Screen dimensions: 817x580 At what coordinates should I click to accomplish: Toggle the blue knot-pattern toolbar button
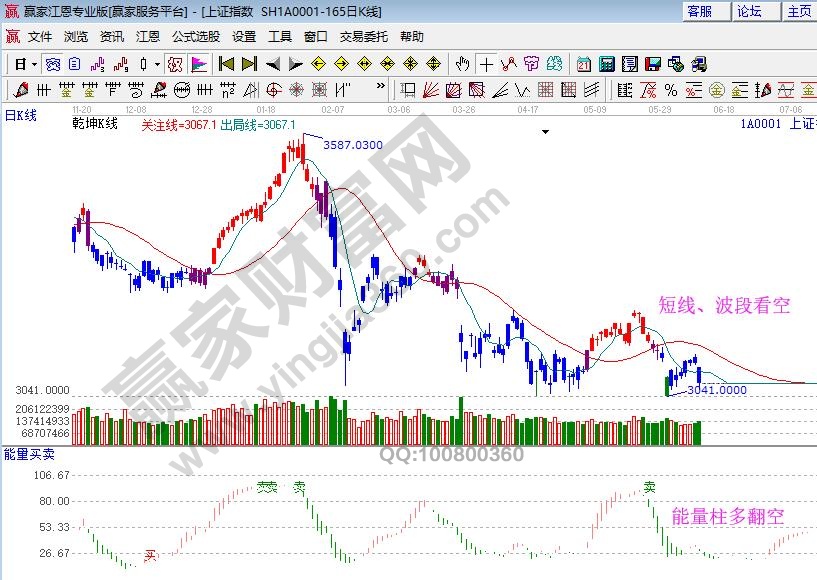click(52, 64)
